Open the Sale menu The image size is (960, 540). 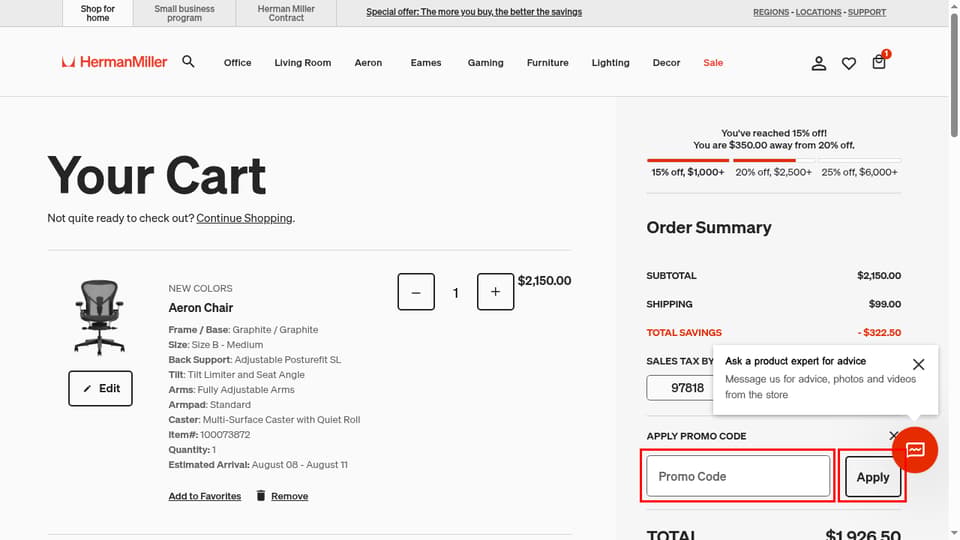coord(713,62)
